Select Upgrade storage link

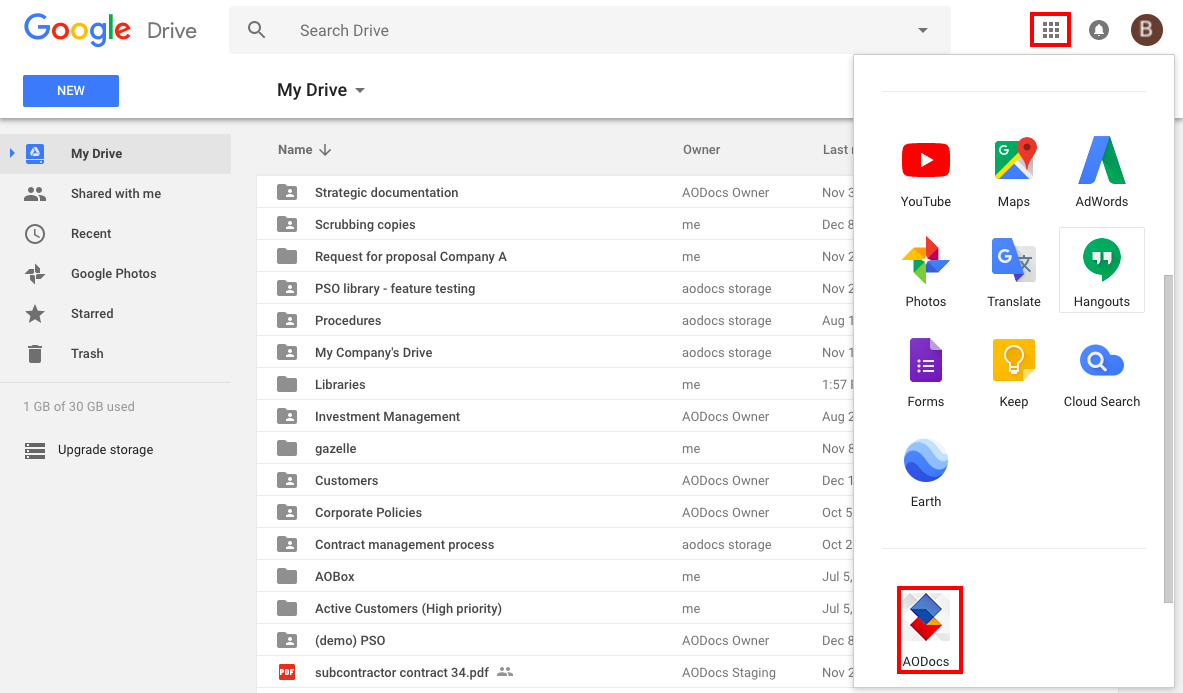(x=103, y=449)
